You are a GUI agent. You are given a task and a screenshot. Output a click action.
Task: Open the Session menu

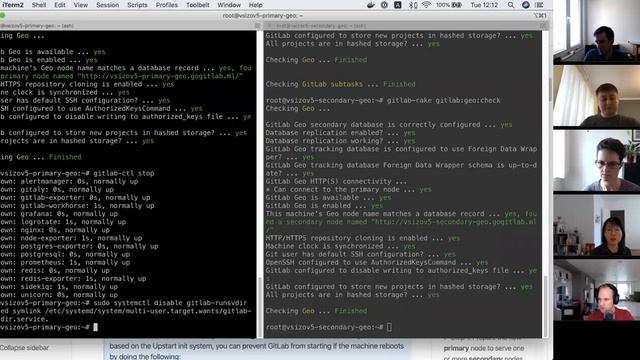pyautogui.click(x=107, y=5)
